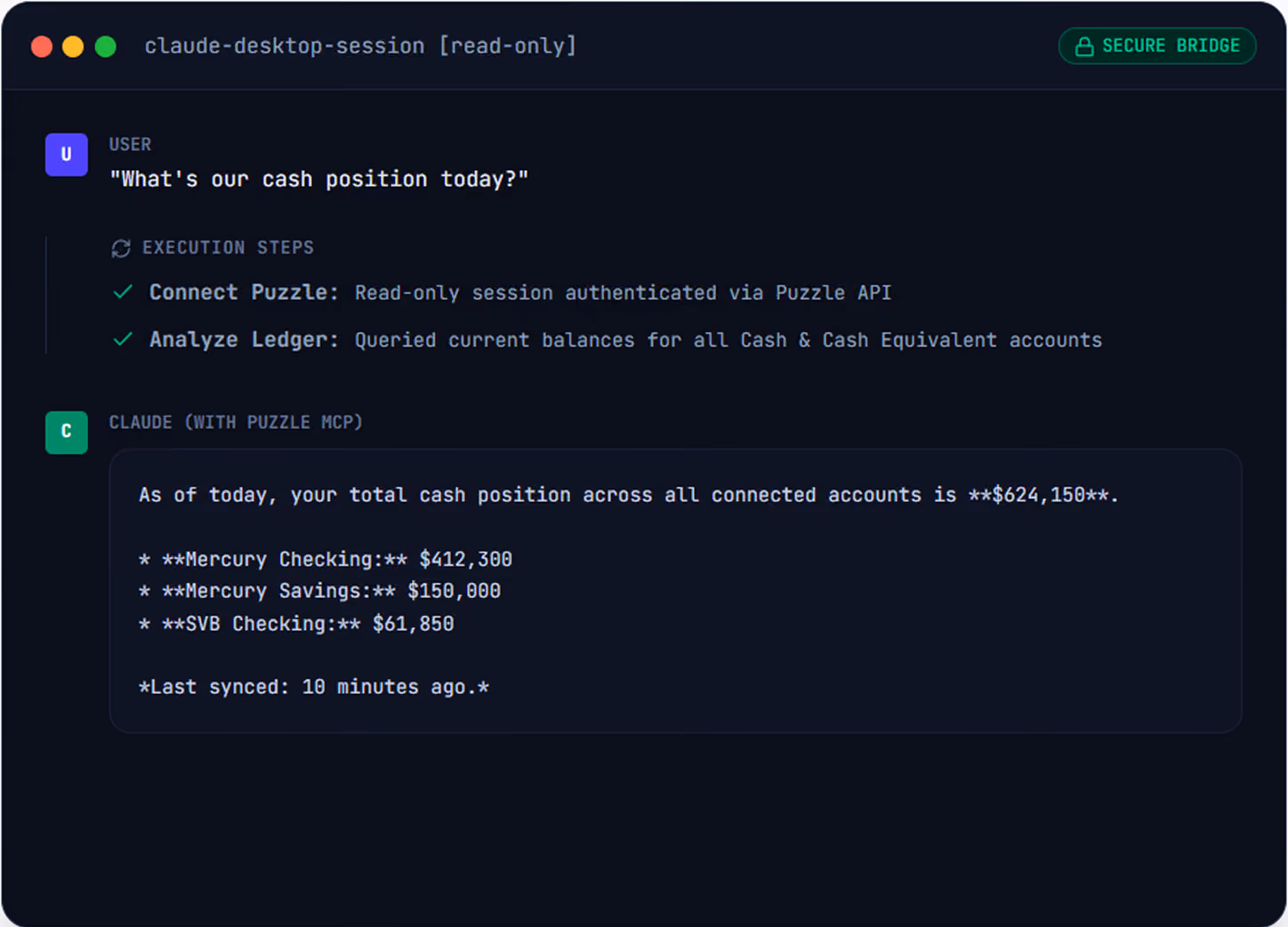Click the checkmark next to Connect Puzzle
1288x927 pixels.
[124, 292]
